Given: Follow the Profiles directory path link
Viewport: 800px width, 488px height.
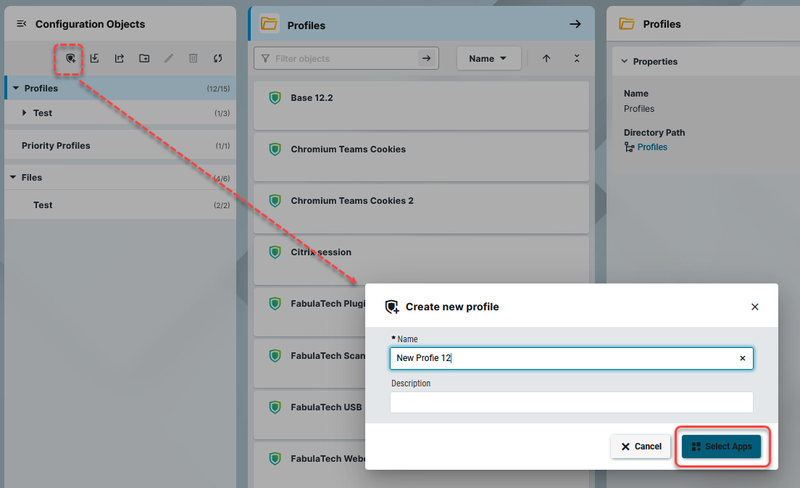Looking at the screenshot, I should (652, 147).
